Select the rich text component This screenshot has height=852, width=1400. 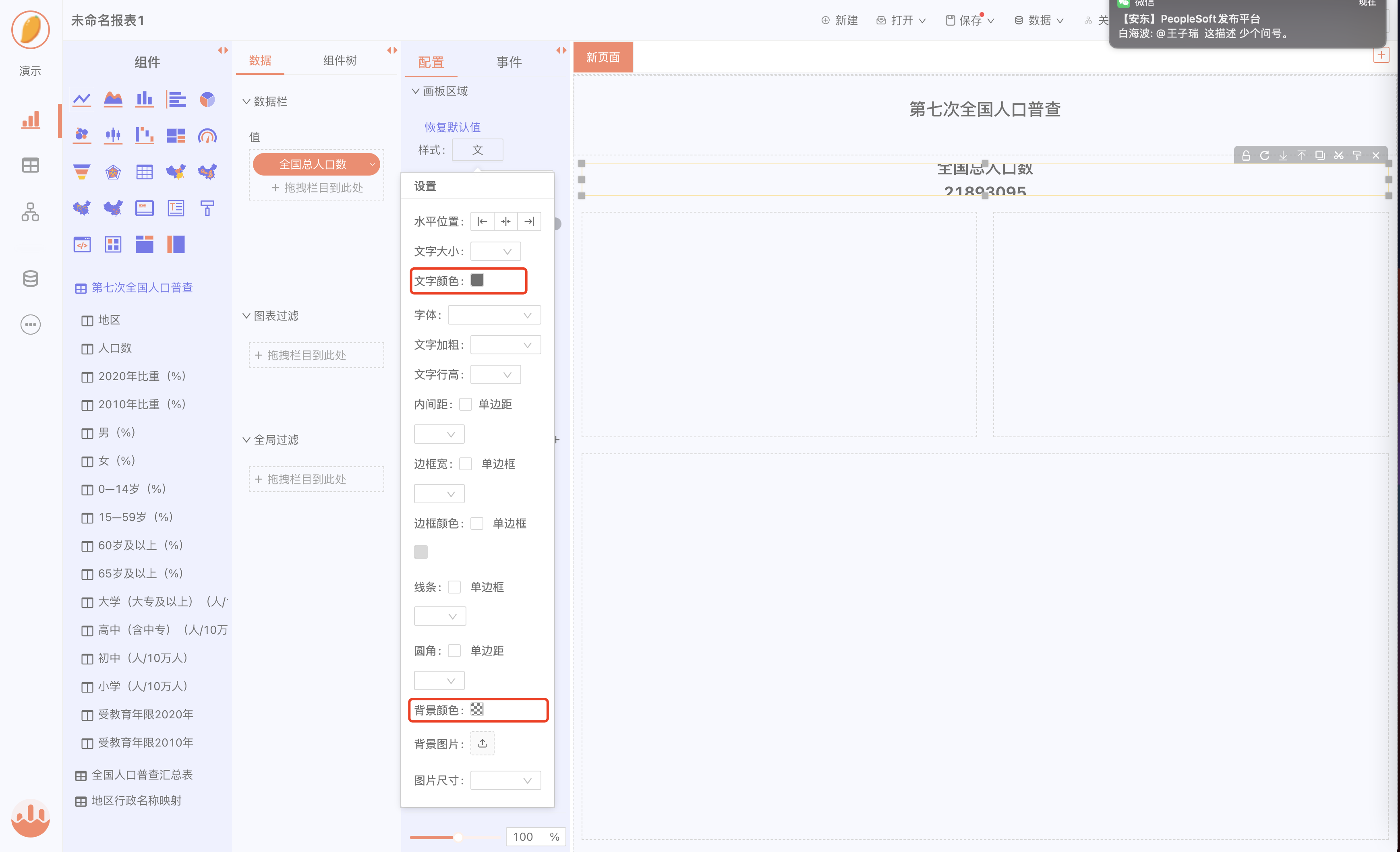tap(176, 208)
